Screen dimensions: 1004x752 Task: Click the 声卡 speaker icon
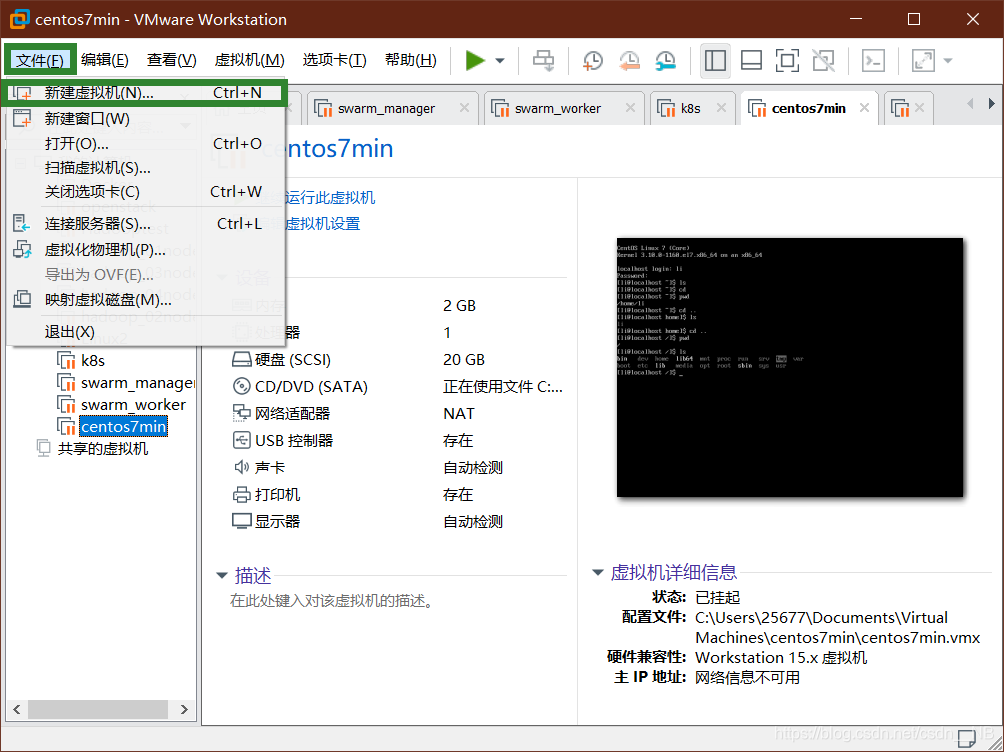[241, 467]
